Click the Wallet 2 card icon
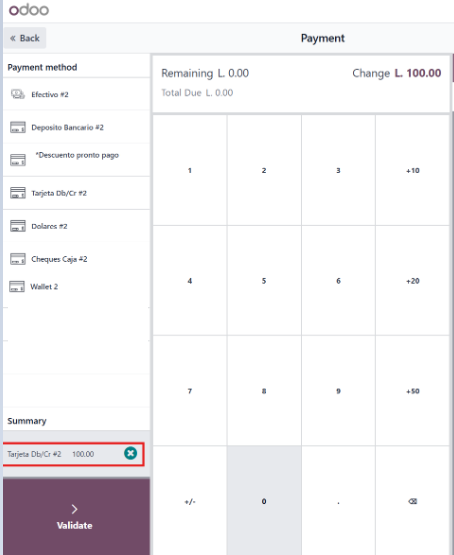Screen dimensions: 454x555 coord(17,286)
